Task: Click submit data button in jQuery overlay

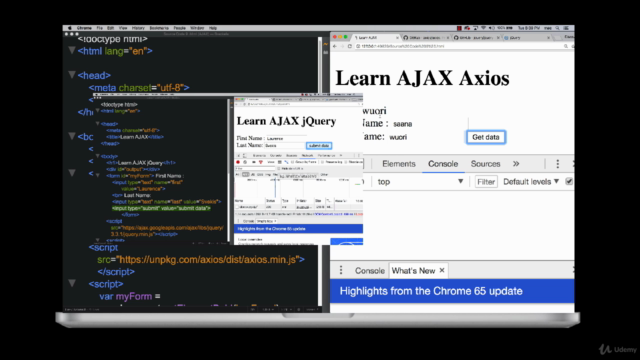Action: (x=319, y=145)
